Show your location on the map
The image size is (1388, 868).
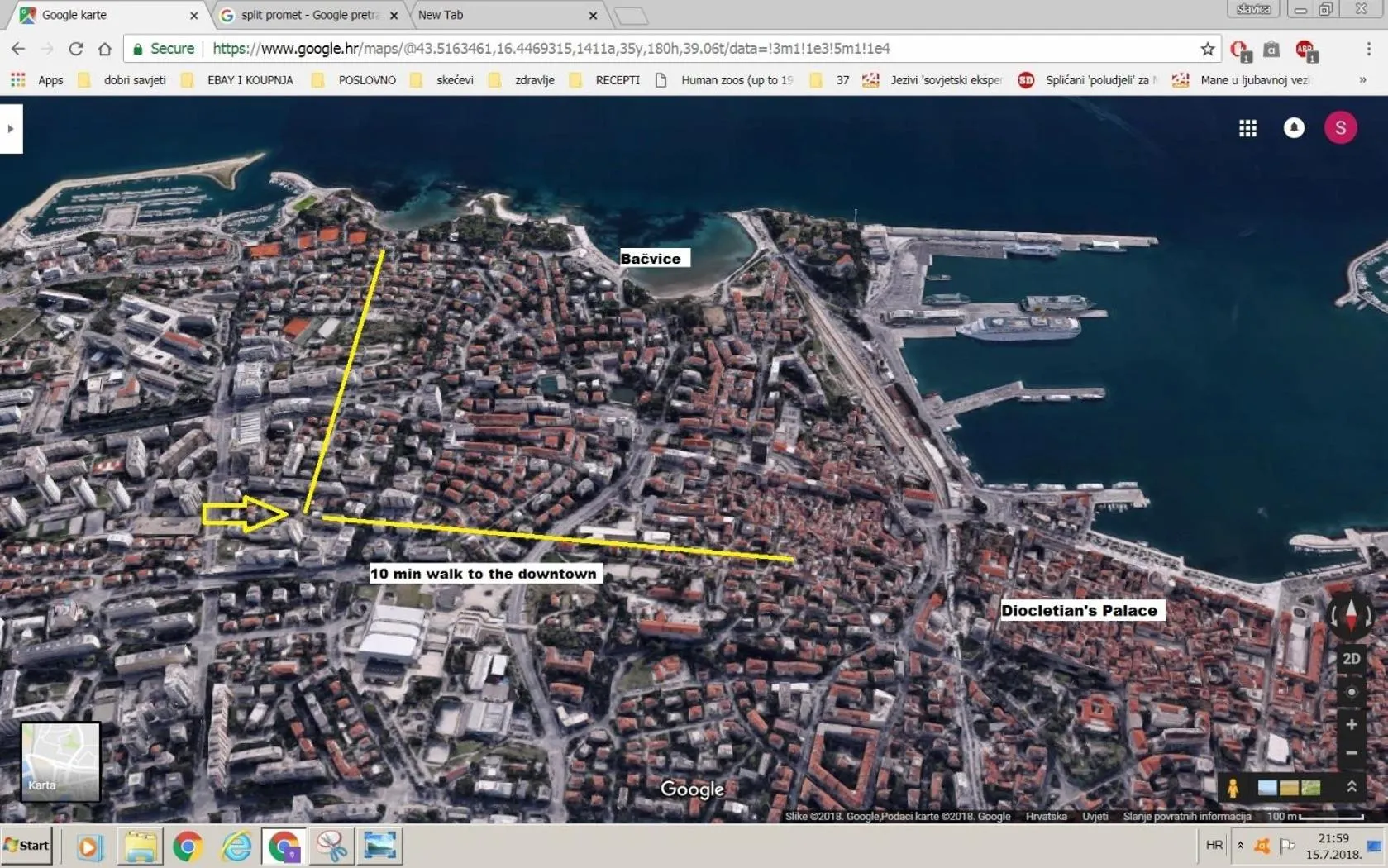(1351, 692)
